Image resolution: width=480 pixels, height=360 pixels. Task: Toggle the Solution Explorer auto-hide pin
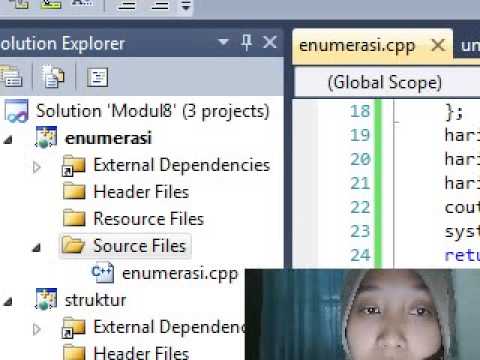pyautogui.click(x=246, y=42)
